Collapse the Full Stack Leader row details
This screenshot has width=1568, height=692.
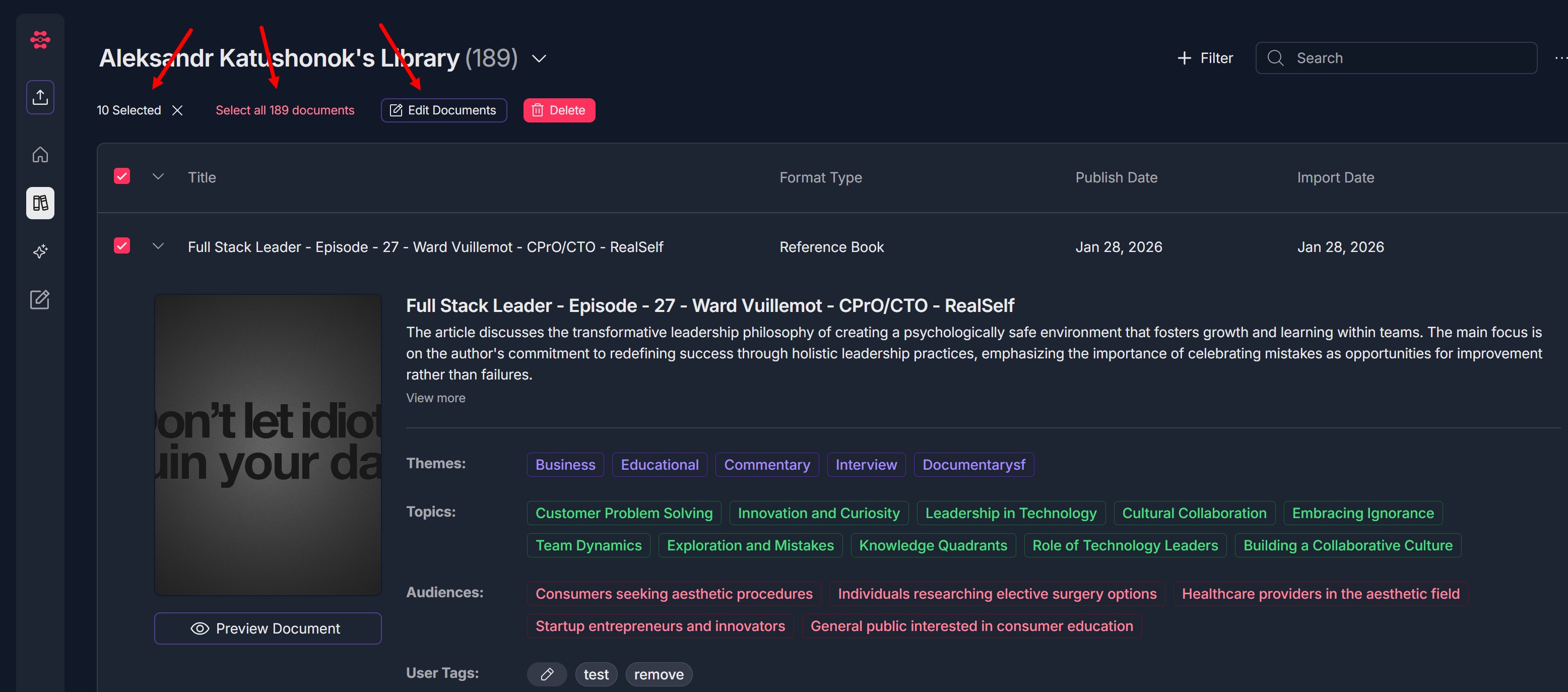pyautogui.click(x=158, y=246)
